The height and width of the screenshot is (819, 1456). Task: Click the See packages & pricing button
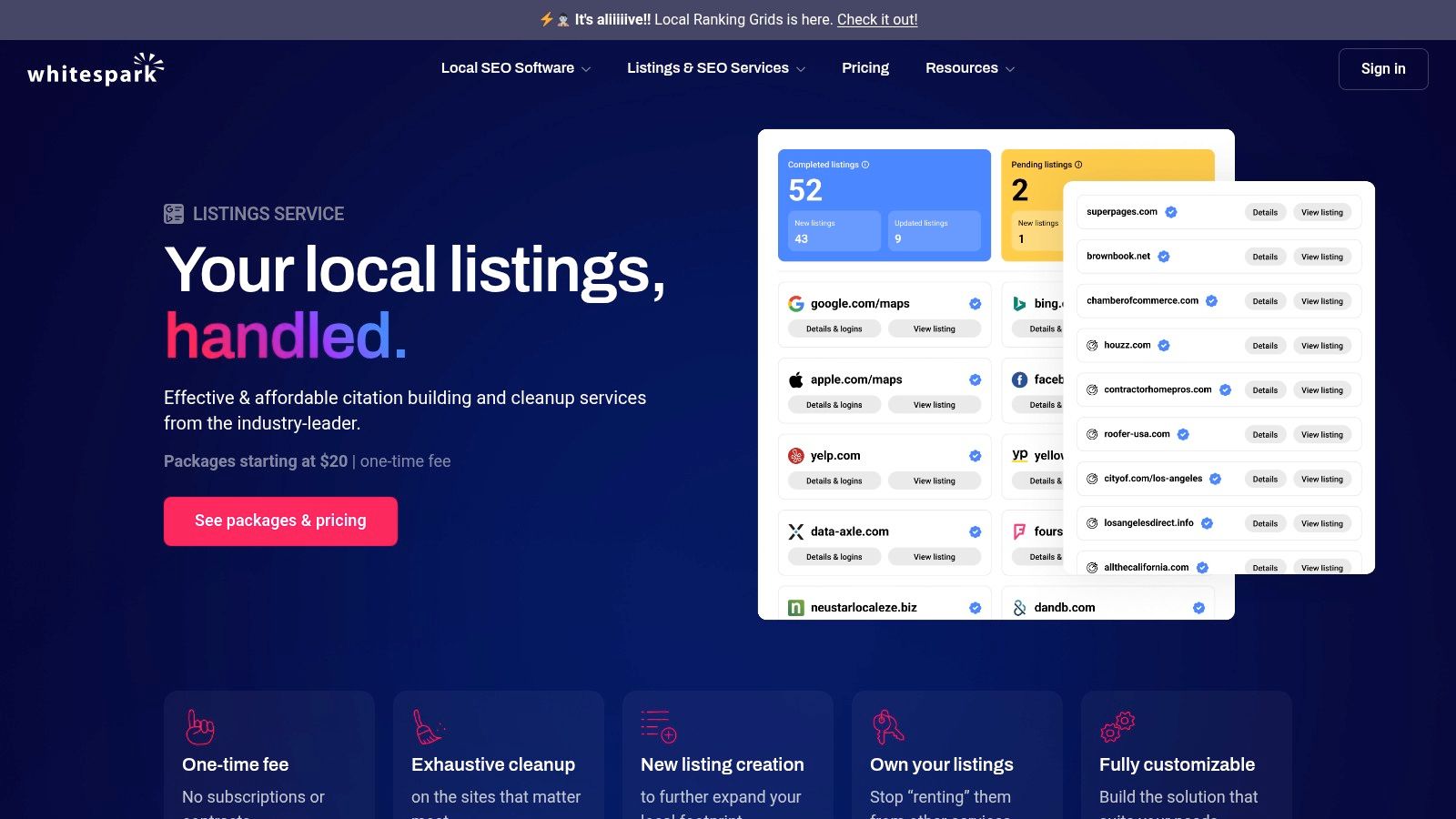279,521
